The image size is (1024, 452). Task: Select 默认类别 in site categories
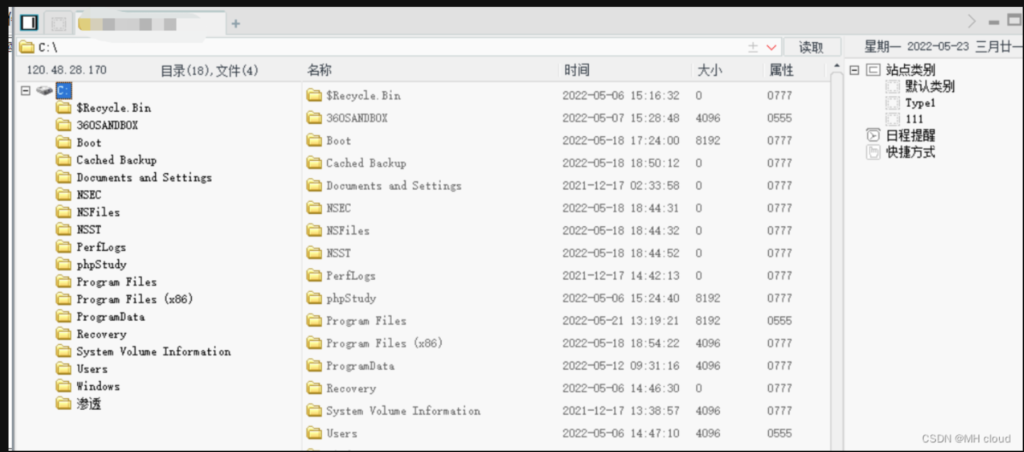(x=930, y=86)
